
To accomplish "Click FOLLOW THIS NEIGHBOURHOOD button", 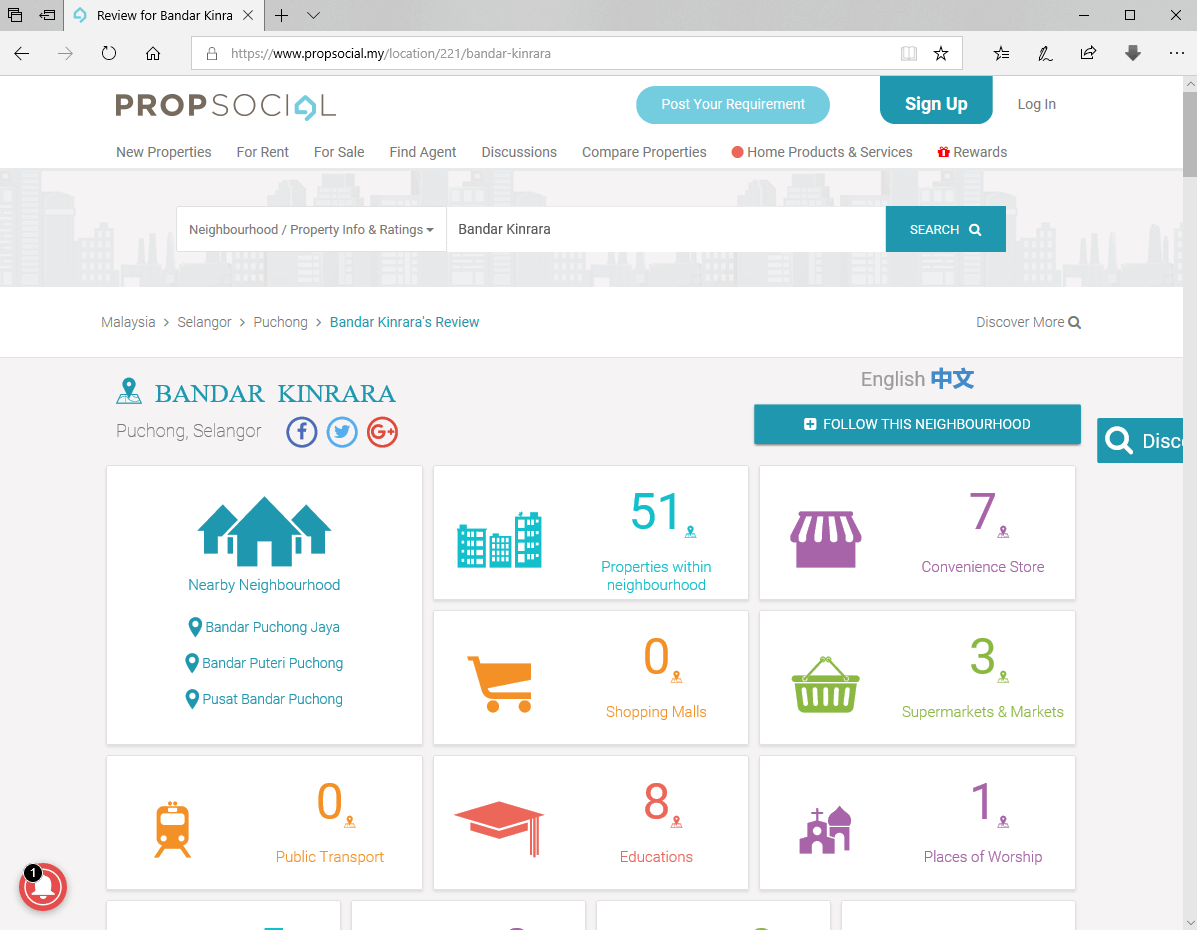I will [x=917, y=424].
